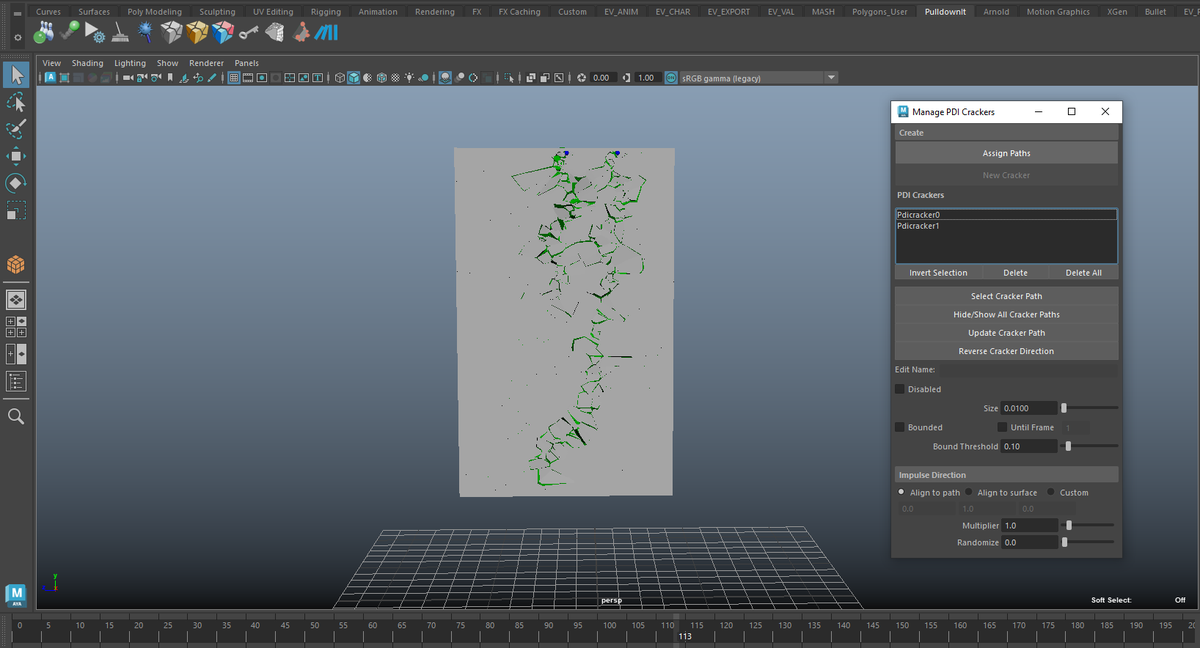This screenshot has width=1200, height=648.
Task: Open the sRGB gamma color space dropdown
Action: (x=830, y=76)
